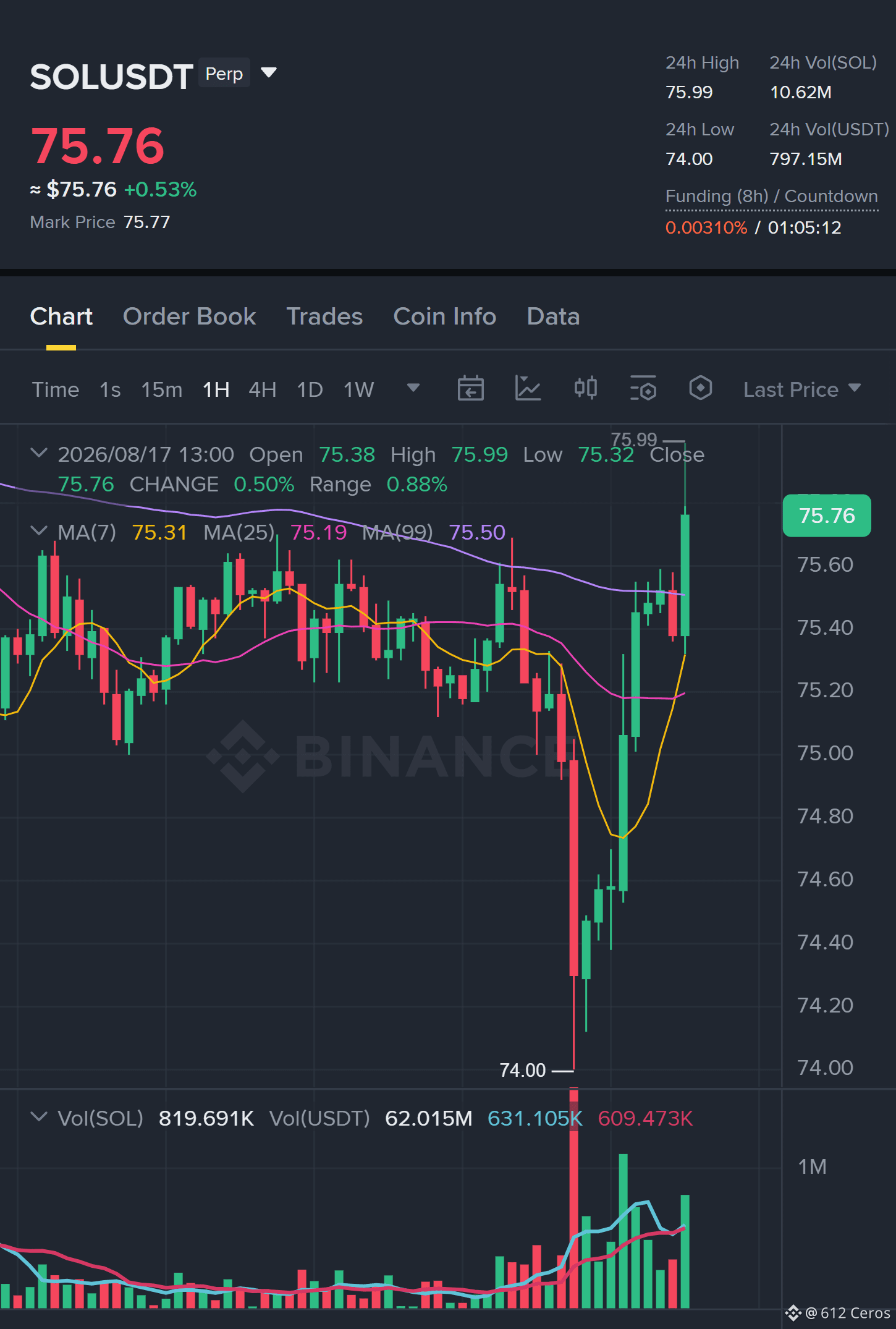Collapse the Vol(SOL) volume legend

[x=38, y=1116]
